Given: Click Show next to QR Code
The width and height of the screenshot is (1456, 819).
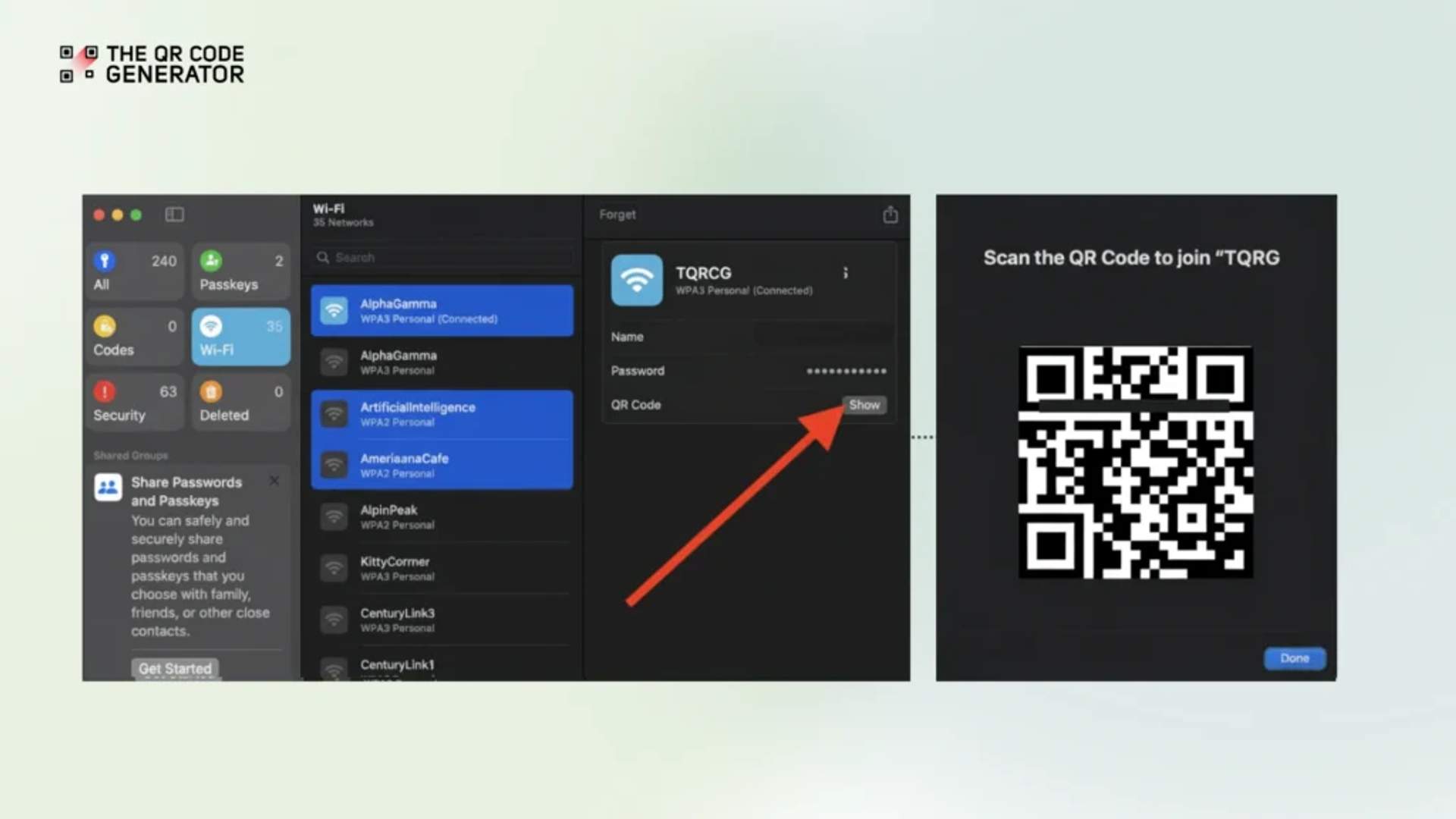Looking at the screenshot, I should click(864, 405).
